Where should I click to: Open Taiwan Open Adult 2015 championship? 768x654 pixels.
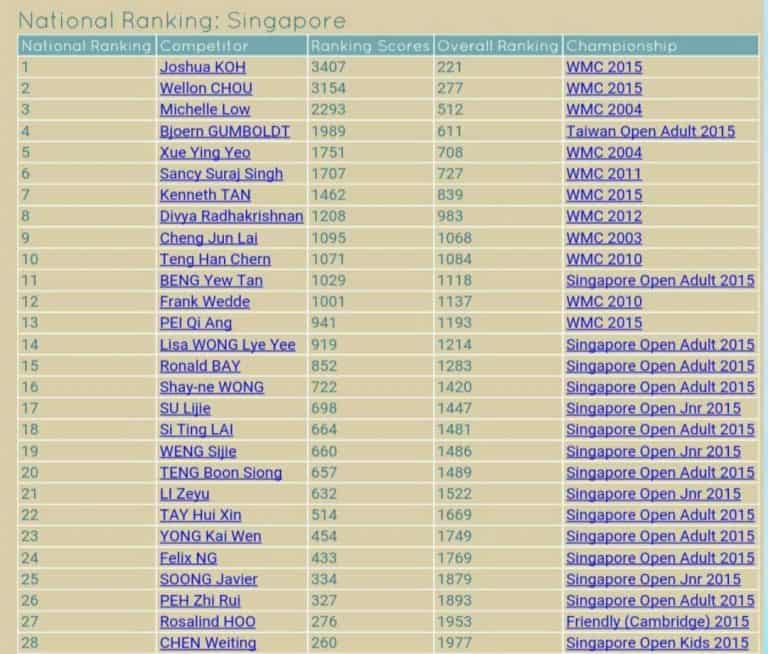click(x=650, y=131)
